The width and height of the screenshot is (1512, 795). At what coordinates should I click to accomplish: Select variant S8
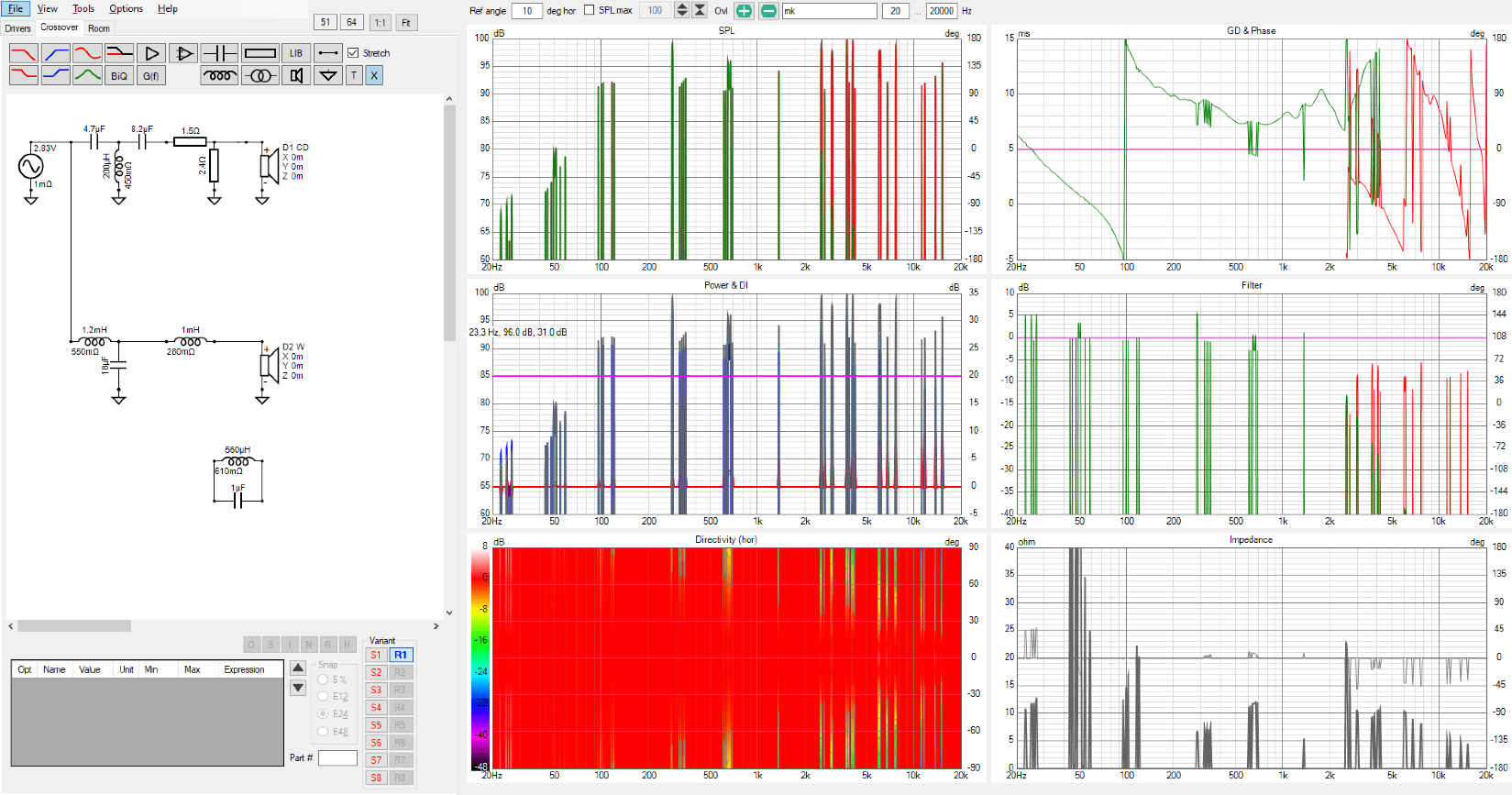click(x=376, y=778)
